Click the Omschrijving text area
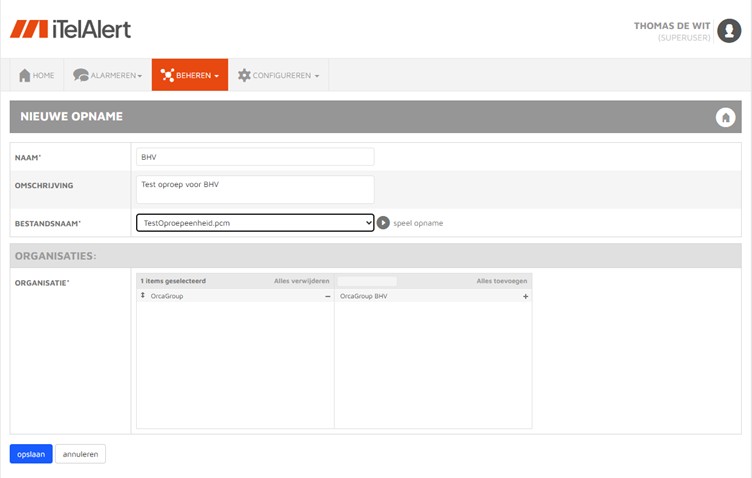This screenshot has width=752, height=478. coord(255,189)
